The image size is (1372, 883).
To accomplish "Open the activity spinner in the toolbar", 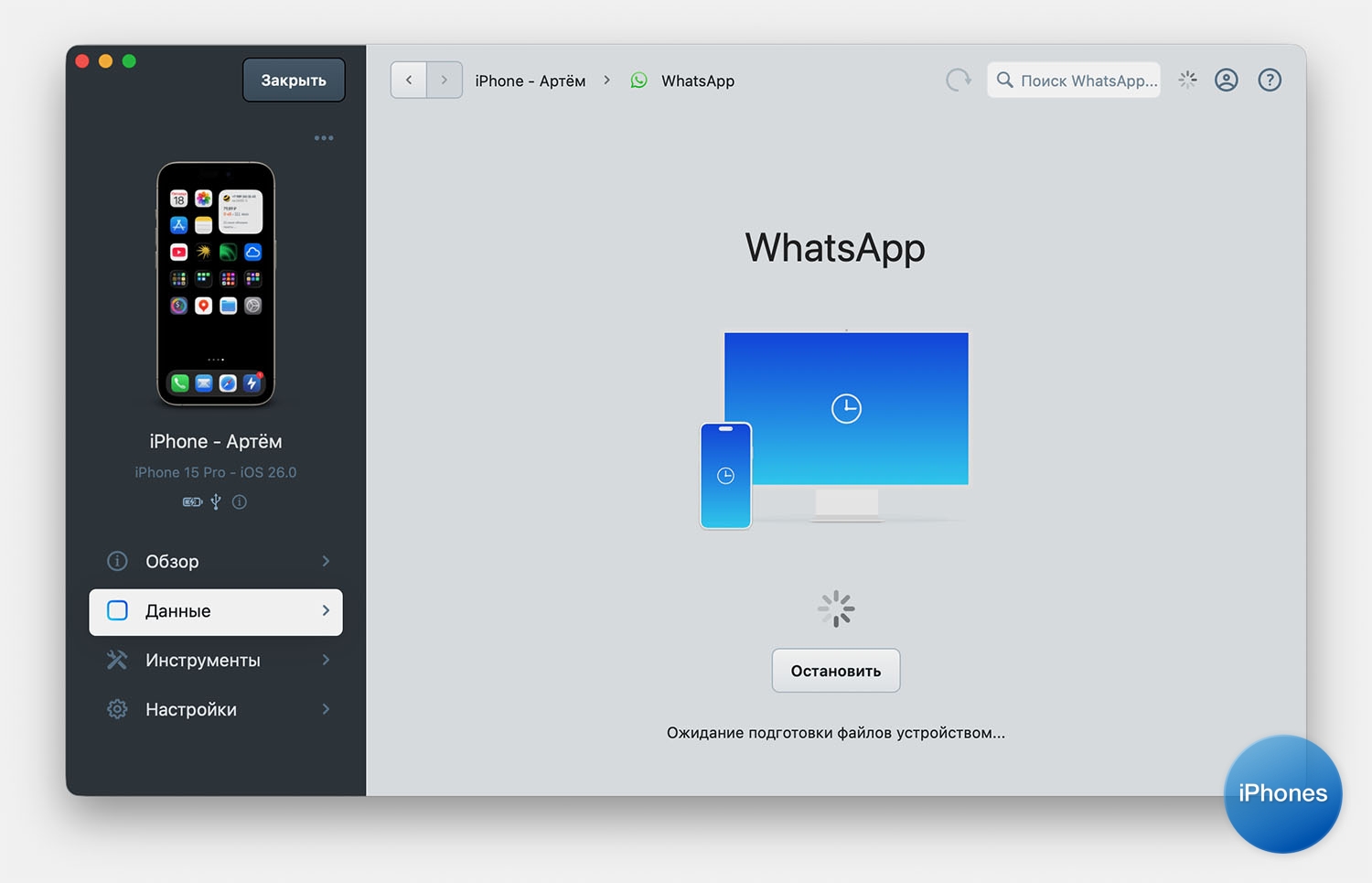I will point(1187,80).
